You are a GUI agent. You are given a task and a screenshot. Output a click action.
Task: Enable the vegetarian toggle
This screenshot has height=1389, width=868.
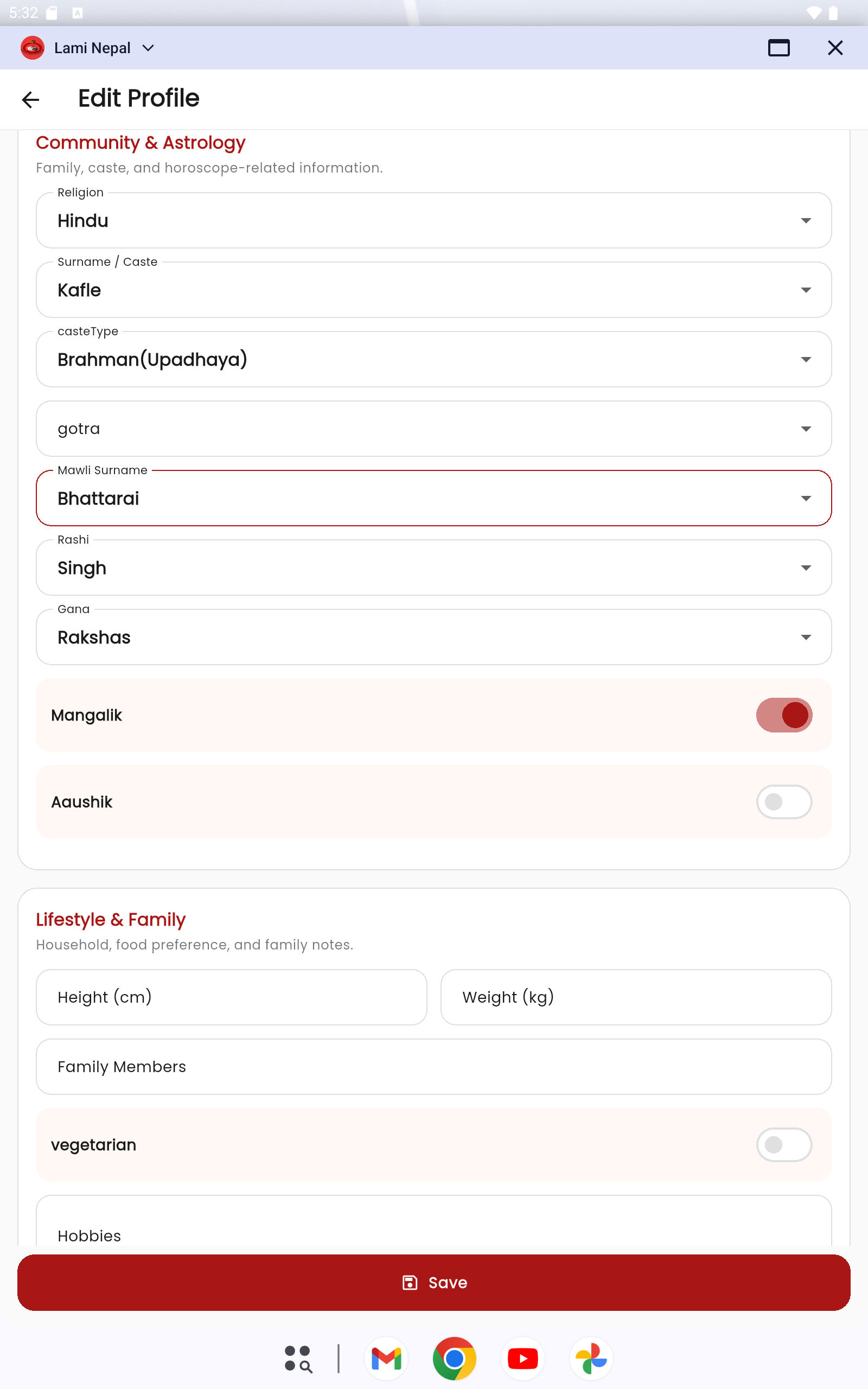pyautogui.click(x=784, y=1144)
